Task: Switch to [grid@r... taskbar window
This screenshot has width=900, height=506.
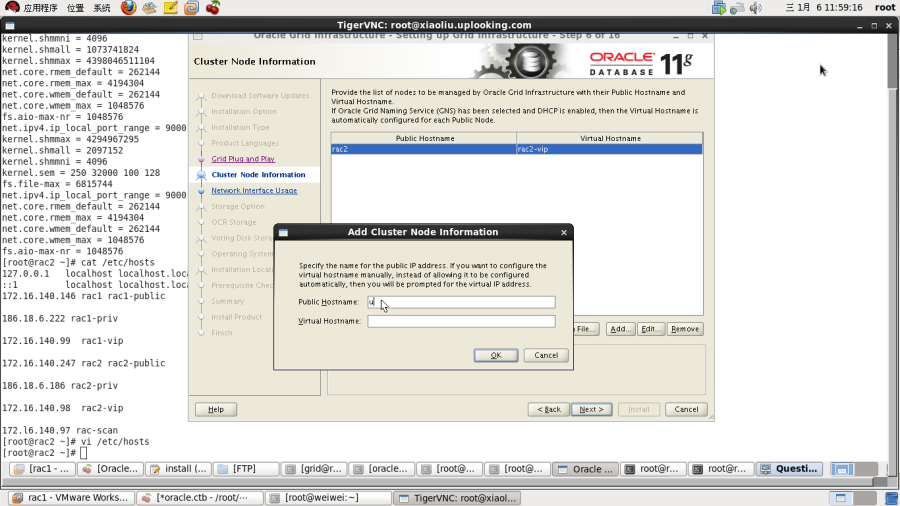Action: pyautogui.click(x=314, y=469)
